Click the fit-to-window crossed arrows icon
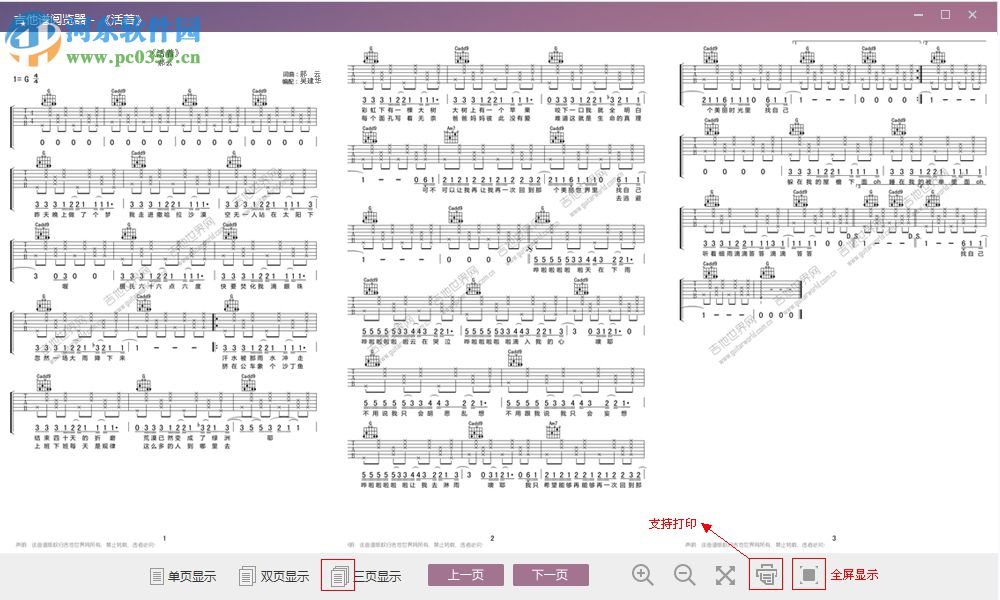 pyautogui.click(x=725, y=575)
